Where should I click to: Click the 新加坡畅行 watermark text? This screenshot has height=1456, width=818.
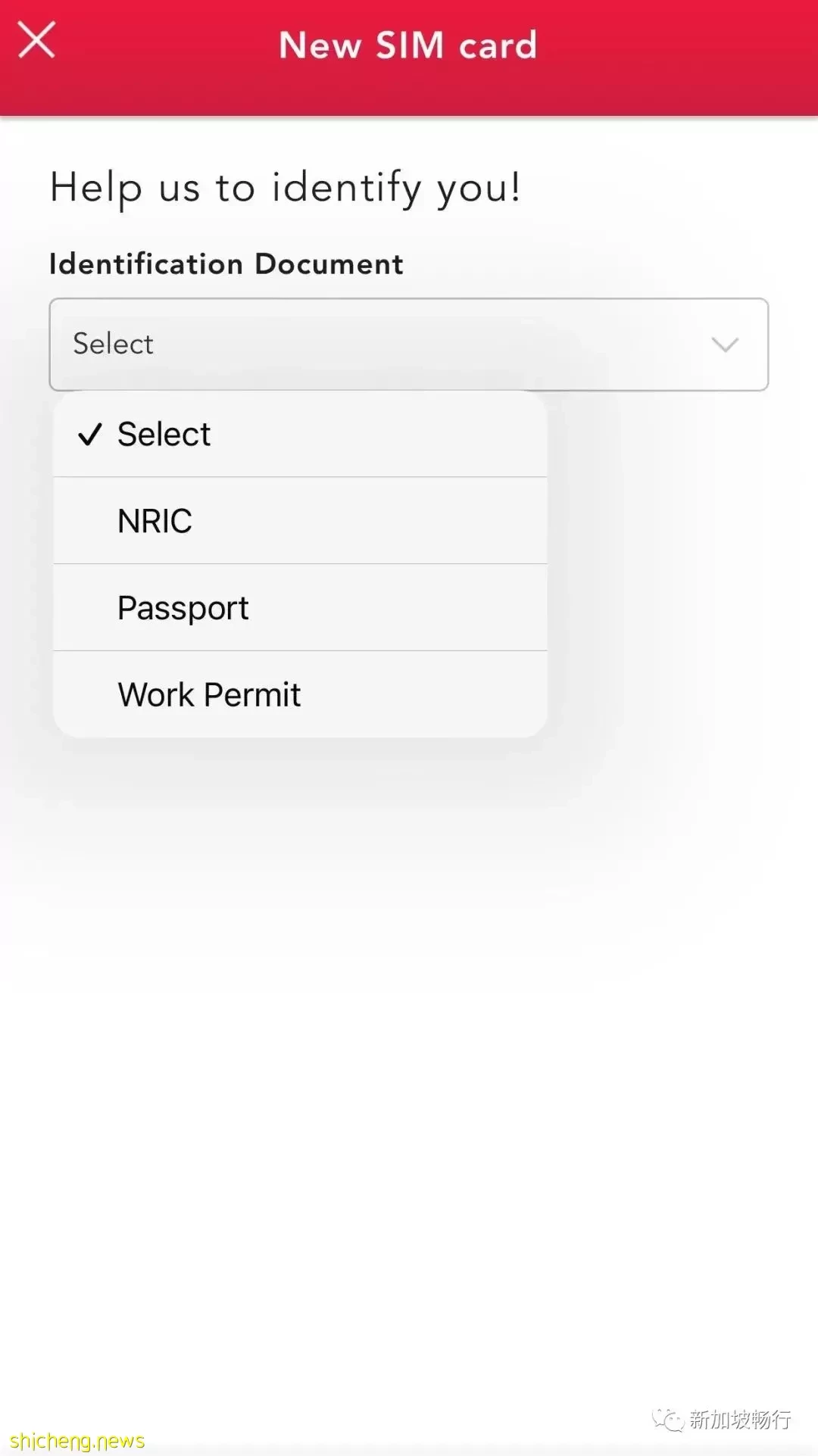(740, 1420)
